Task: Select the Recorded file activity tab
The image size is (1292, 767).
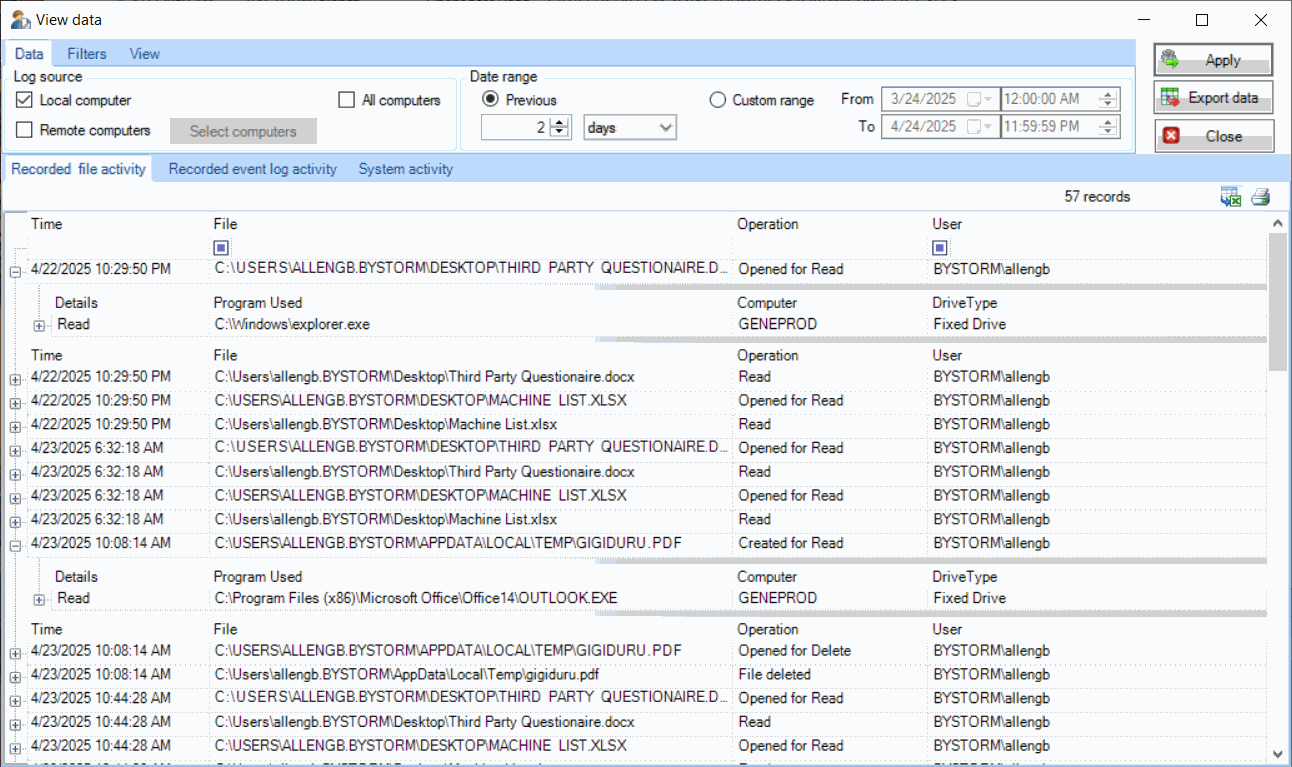Action: [x=78, y=169]
